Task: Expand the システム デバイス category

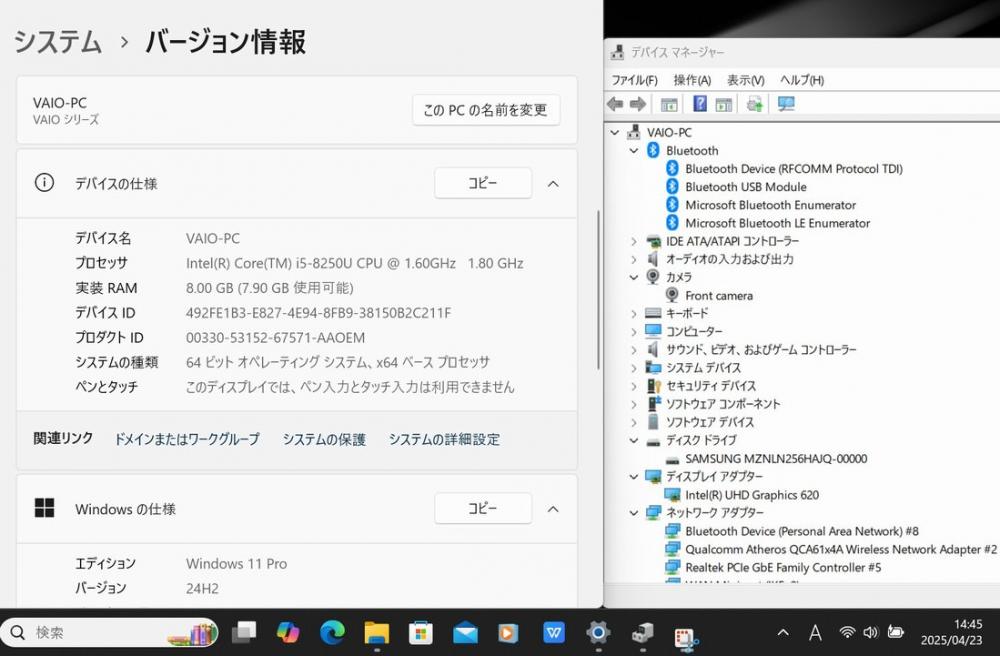Action: 634,368
